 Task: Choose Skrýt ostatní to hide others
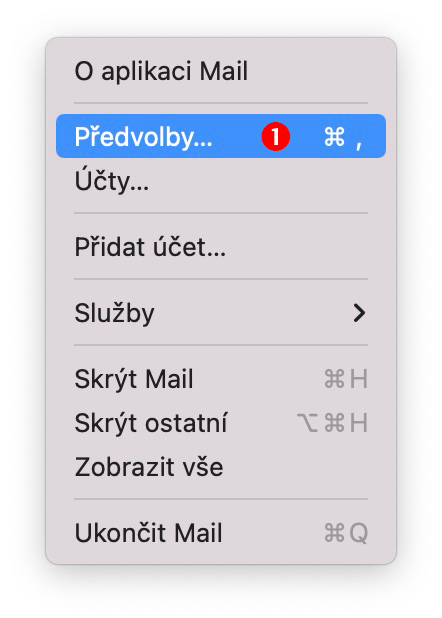click(x=221, y=423)
